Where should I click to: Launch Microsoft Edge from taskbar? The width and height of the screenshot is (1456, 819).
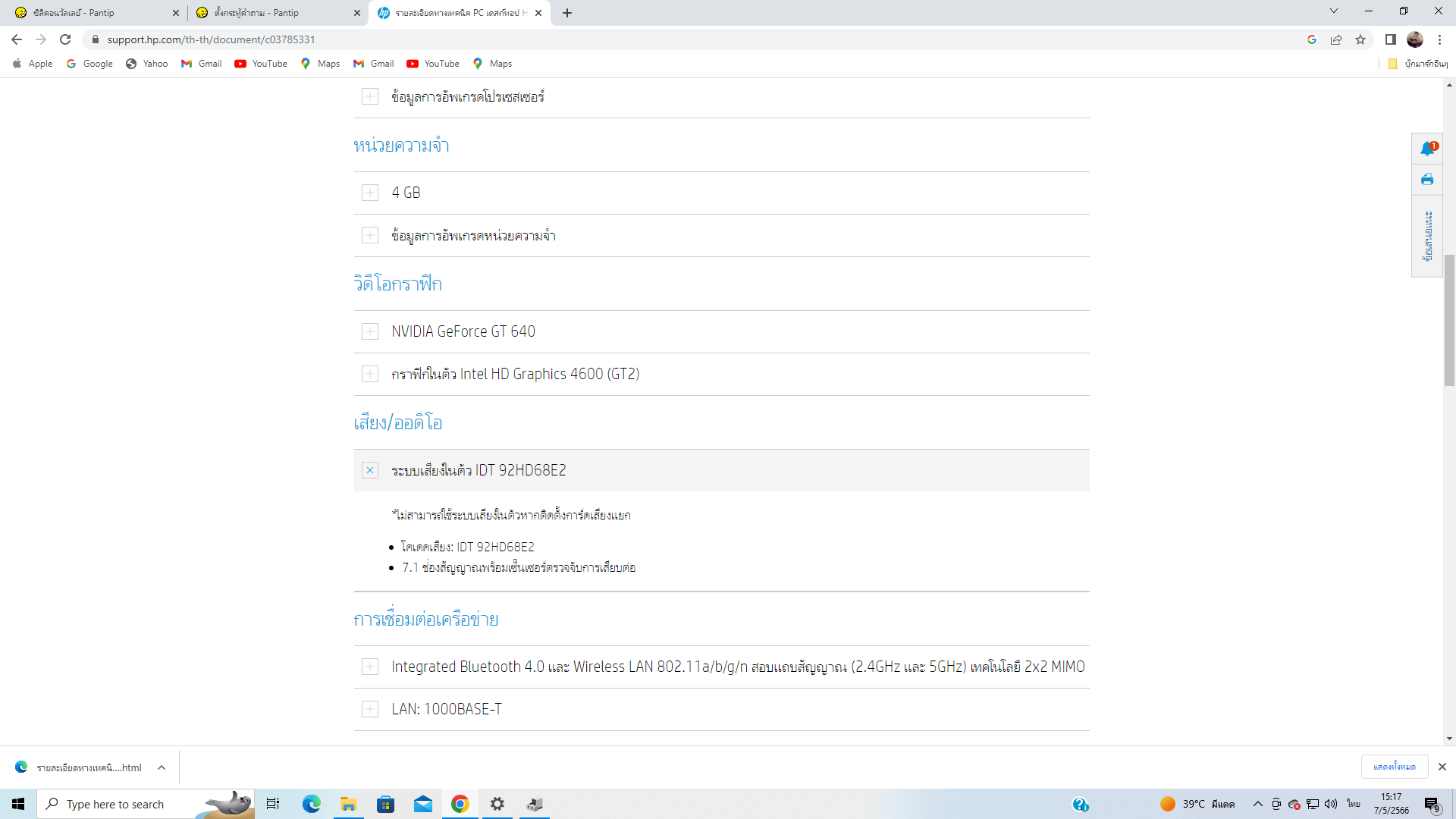click(311, 804)
